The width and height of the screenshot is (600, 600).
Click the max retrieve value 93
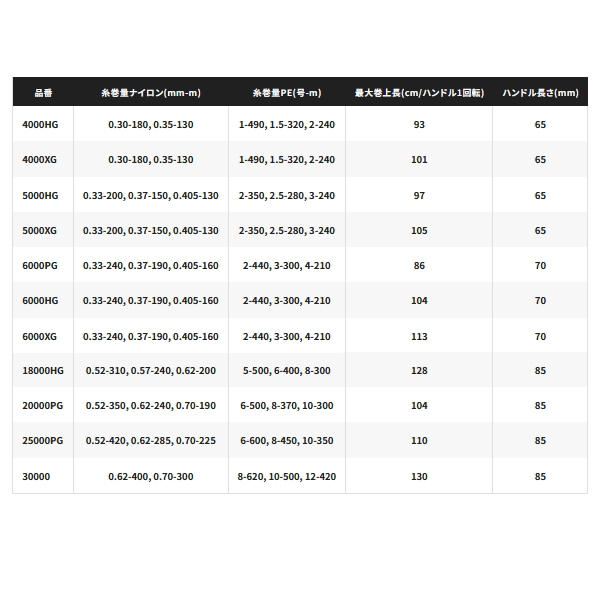[419, 124]
